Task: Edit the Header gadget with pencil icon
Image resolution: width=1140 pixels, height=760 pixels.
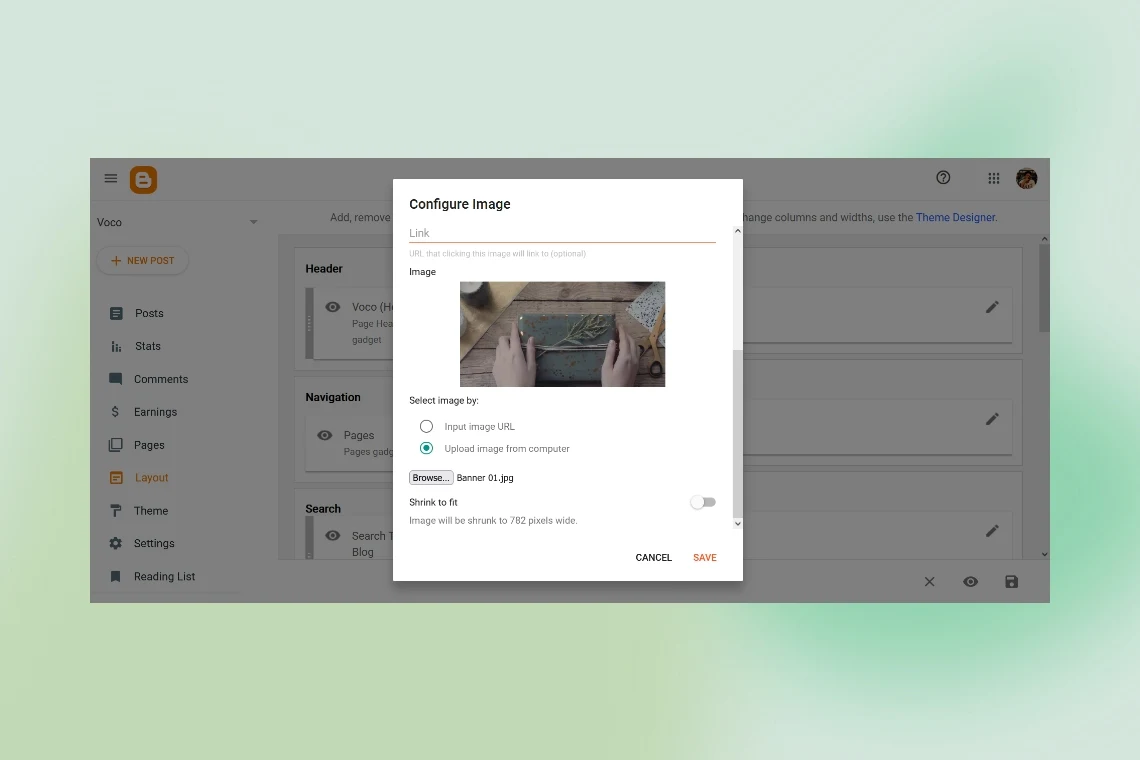Action: coord(992,307)
